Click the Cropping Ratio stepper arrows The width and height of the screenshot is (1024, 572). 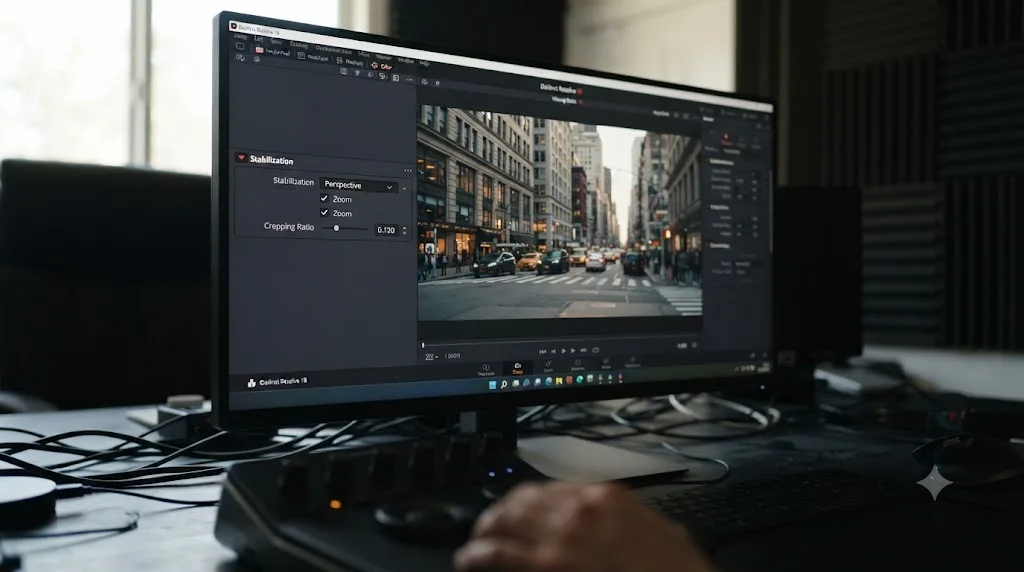click(x=404, y=230)
